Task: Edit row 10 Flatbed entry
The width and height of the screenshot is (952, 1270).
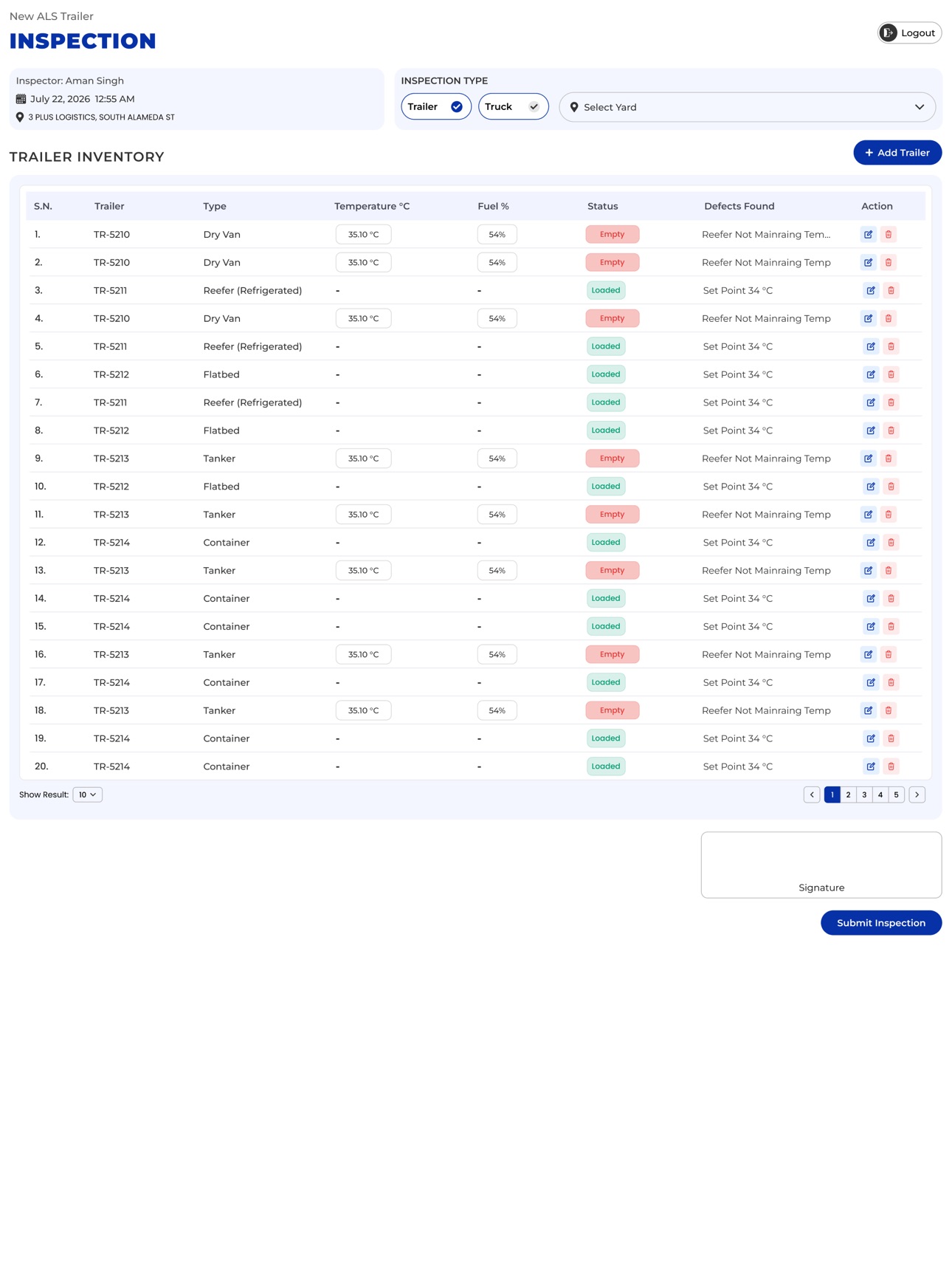Action: click(x=871, y=487)
